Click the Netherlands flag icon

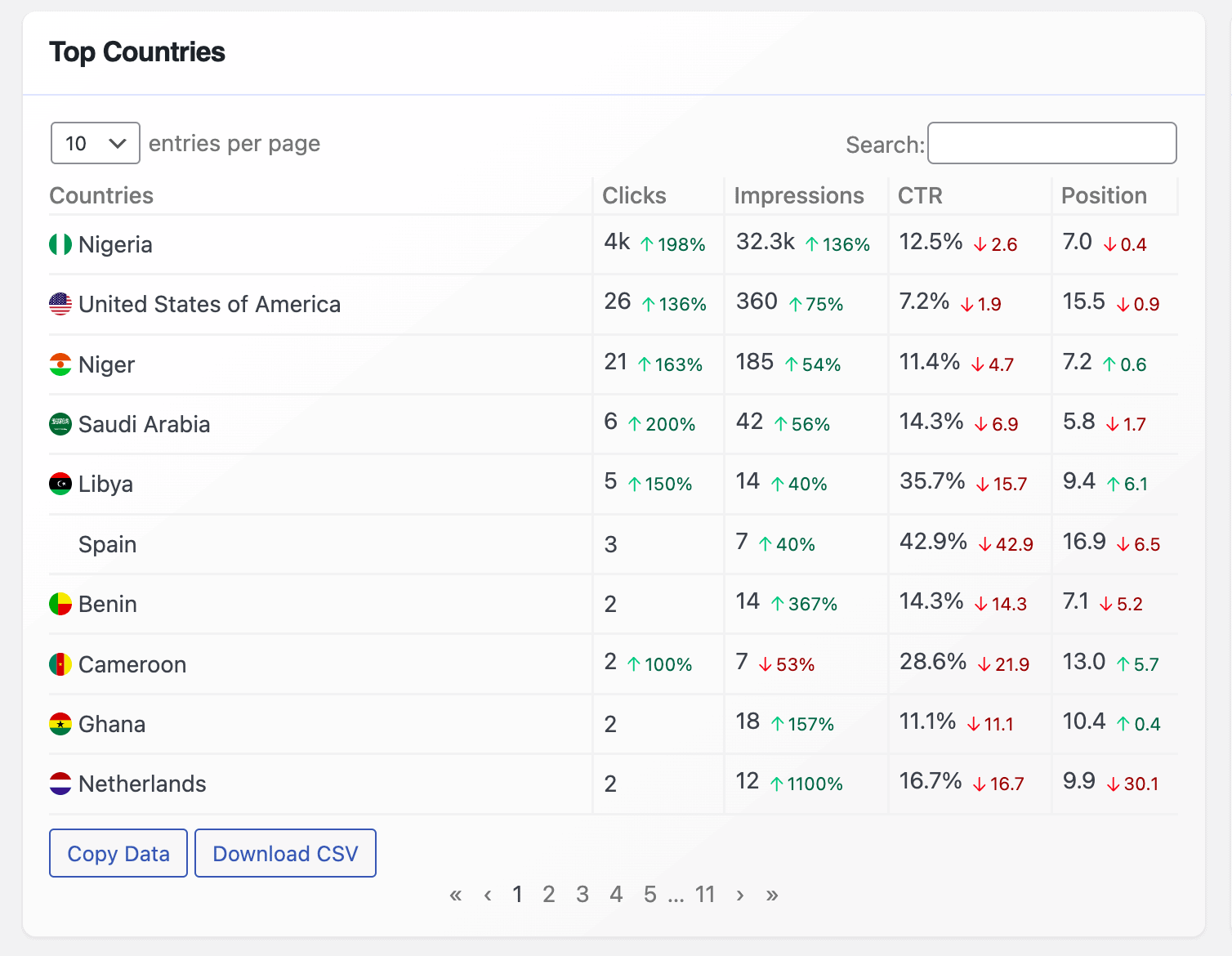tap(60, 784)
